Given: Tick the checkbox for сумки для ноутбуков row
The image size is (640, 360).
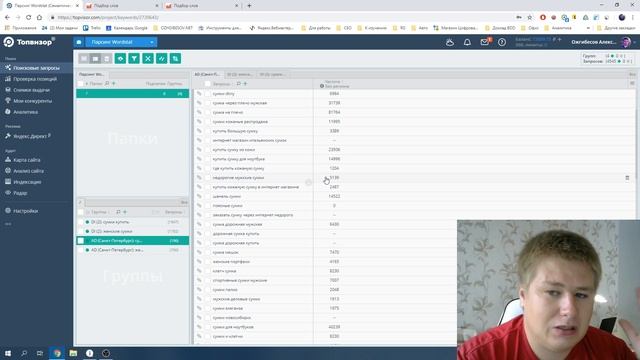Looking at the screenshot, I should click(207, 327).
